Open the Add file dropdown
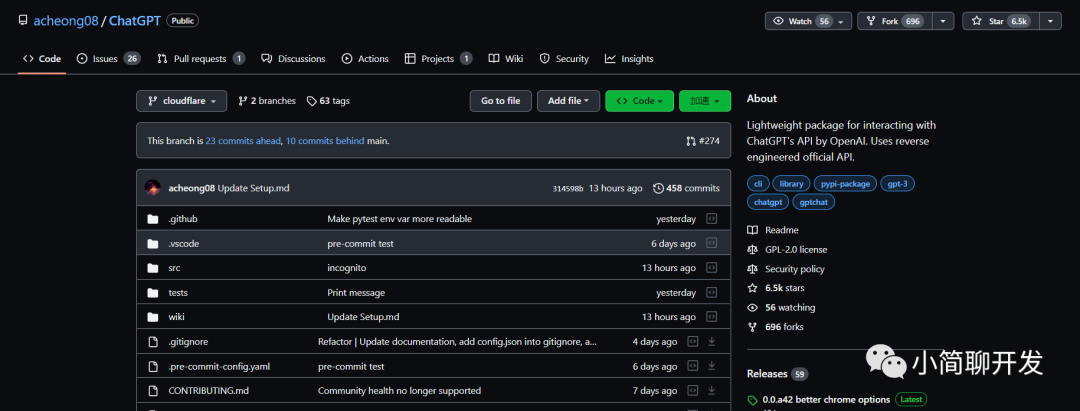The width and height of the screenshot is (1080, 411). point(568,101)
